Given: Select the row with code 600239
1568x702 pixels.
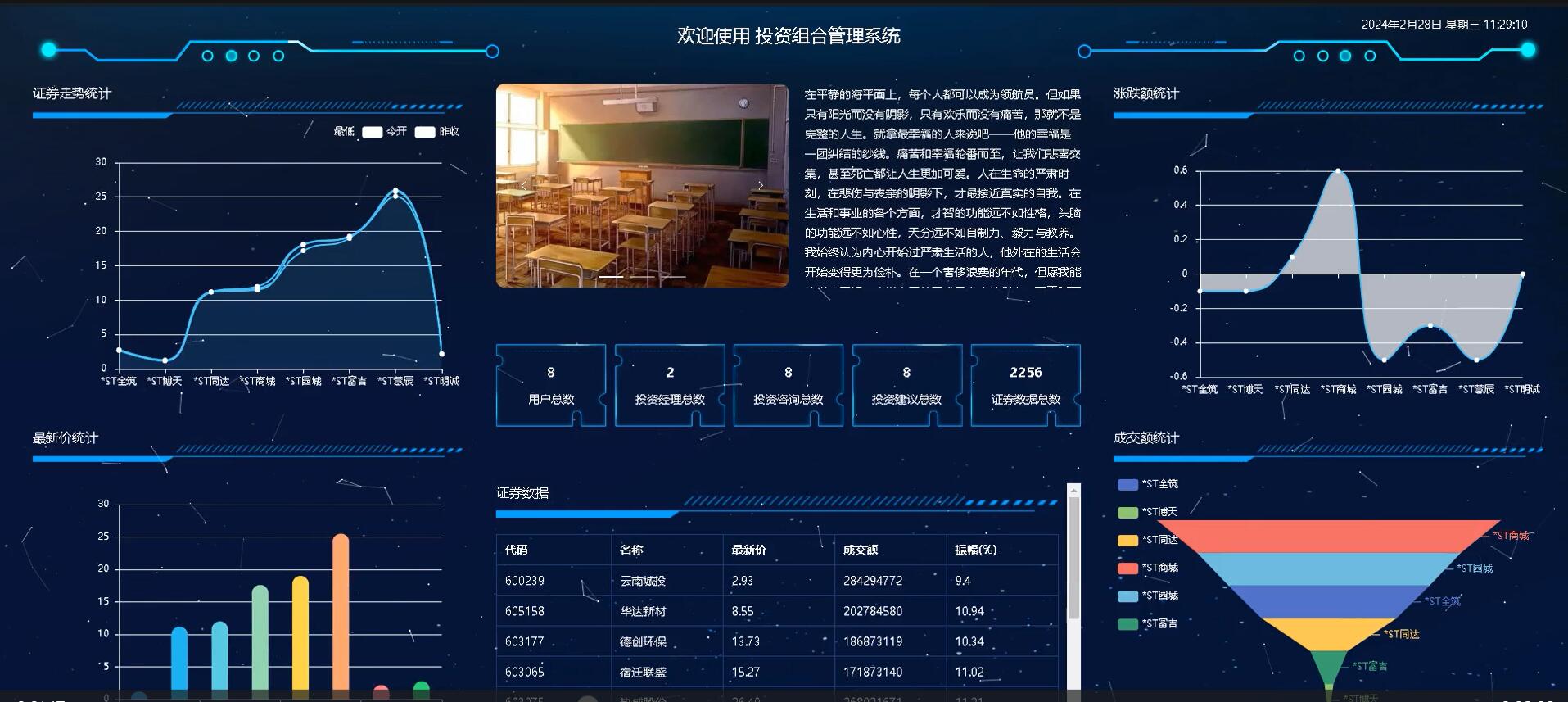Looking at the screenshot, I should pos(777,581).
